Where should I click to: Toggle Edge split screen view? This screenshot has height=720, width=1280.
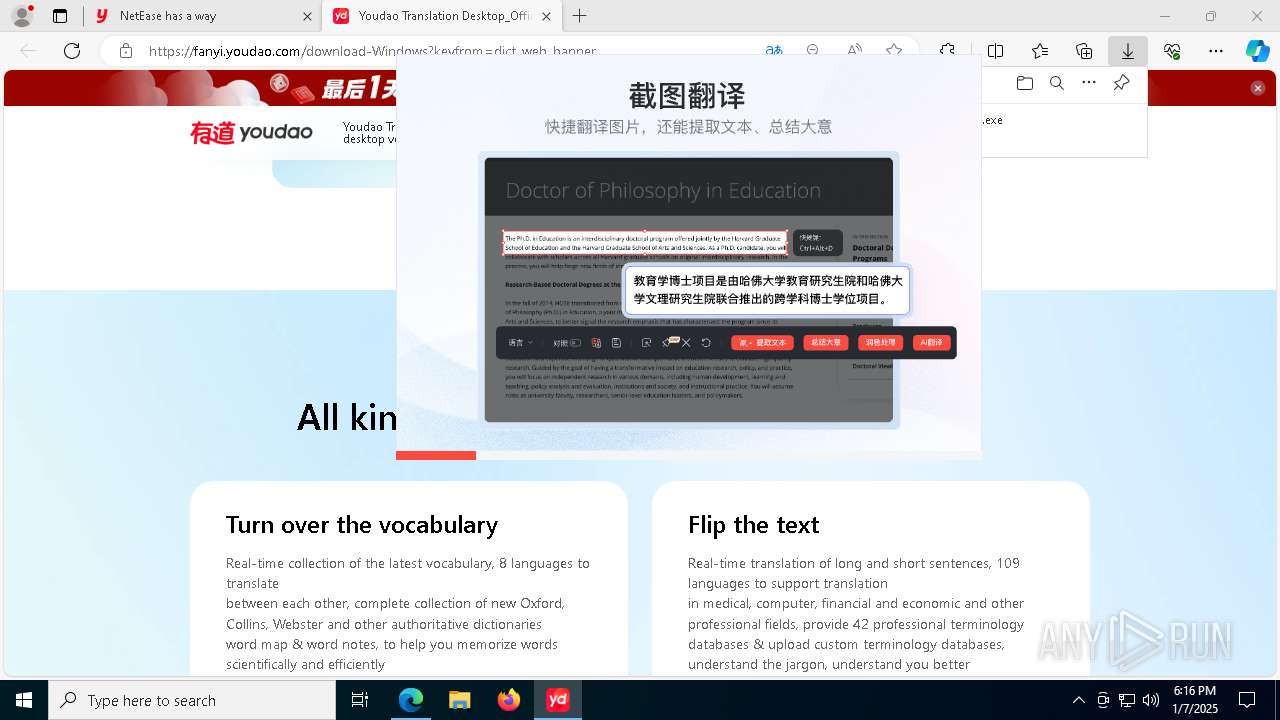[x=996, y=51]
